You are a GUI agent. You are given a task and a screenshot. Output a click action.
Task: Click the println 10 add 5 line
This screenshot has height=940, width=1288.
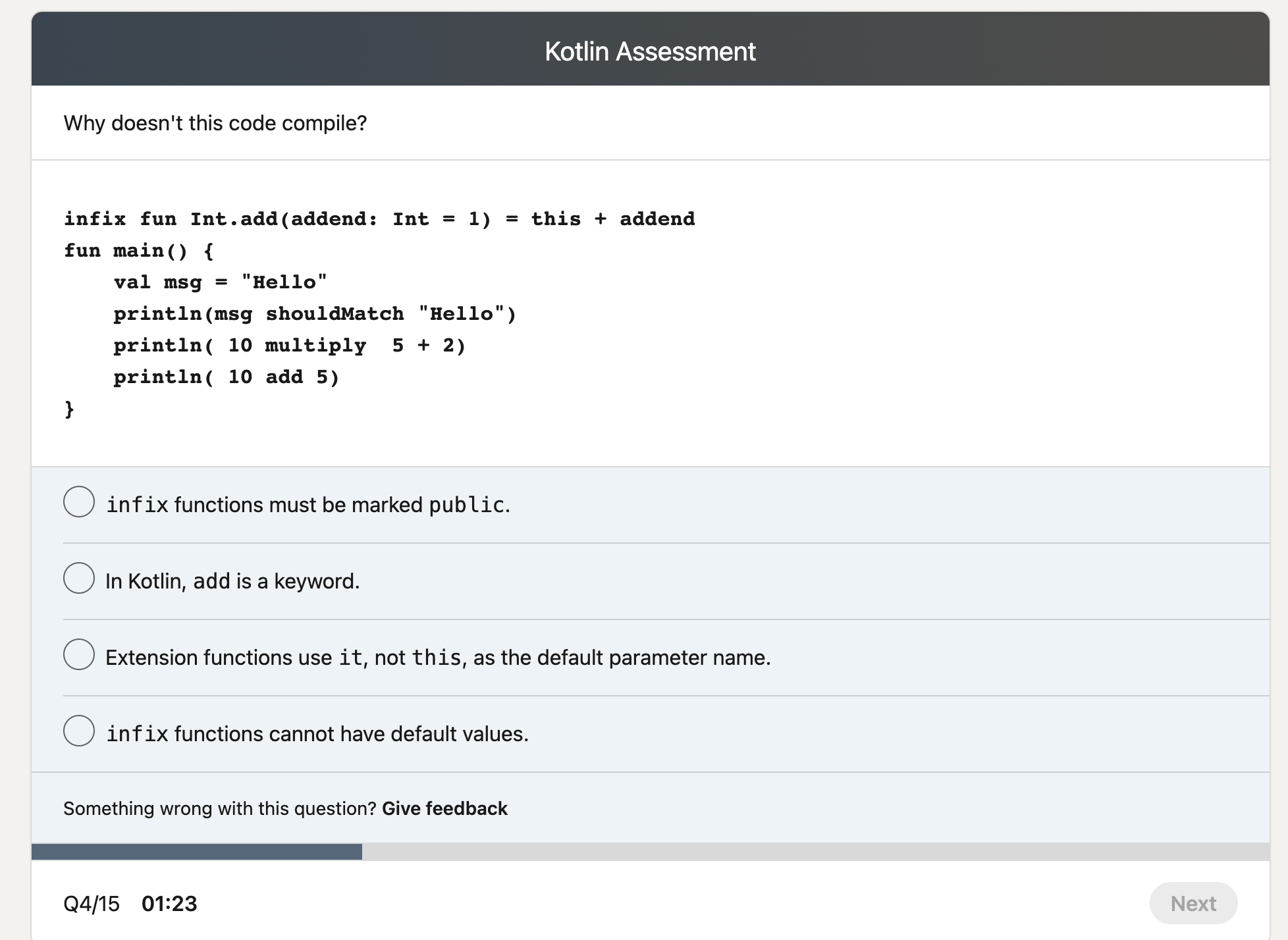pyautogui.click(x=227, y=377)
